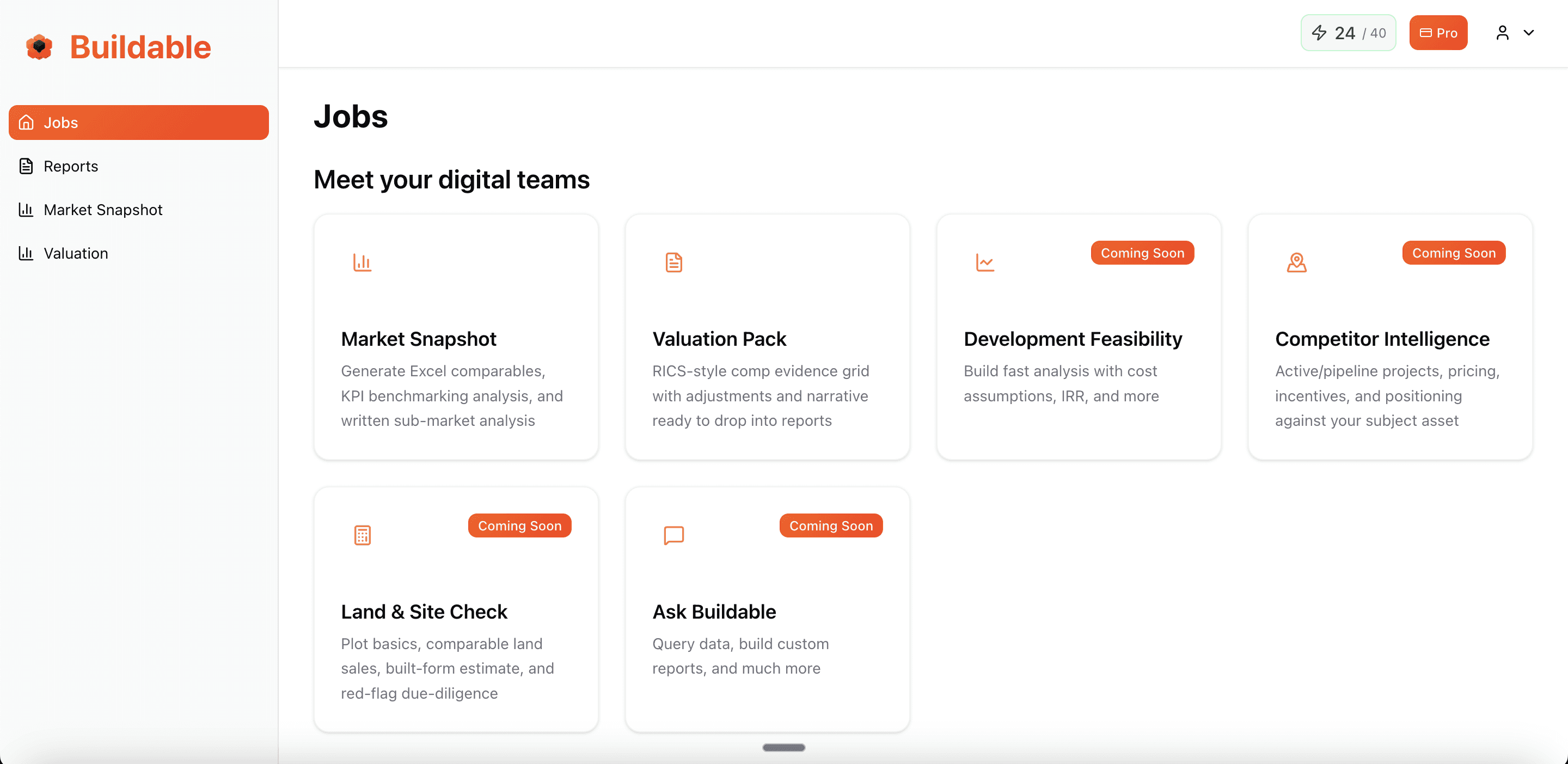
Task: Open Market Snapshot in the sidebar
Action: click(x=139, y=210)
